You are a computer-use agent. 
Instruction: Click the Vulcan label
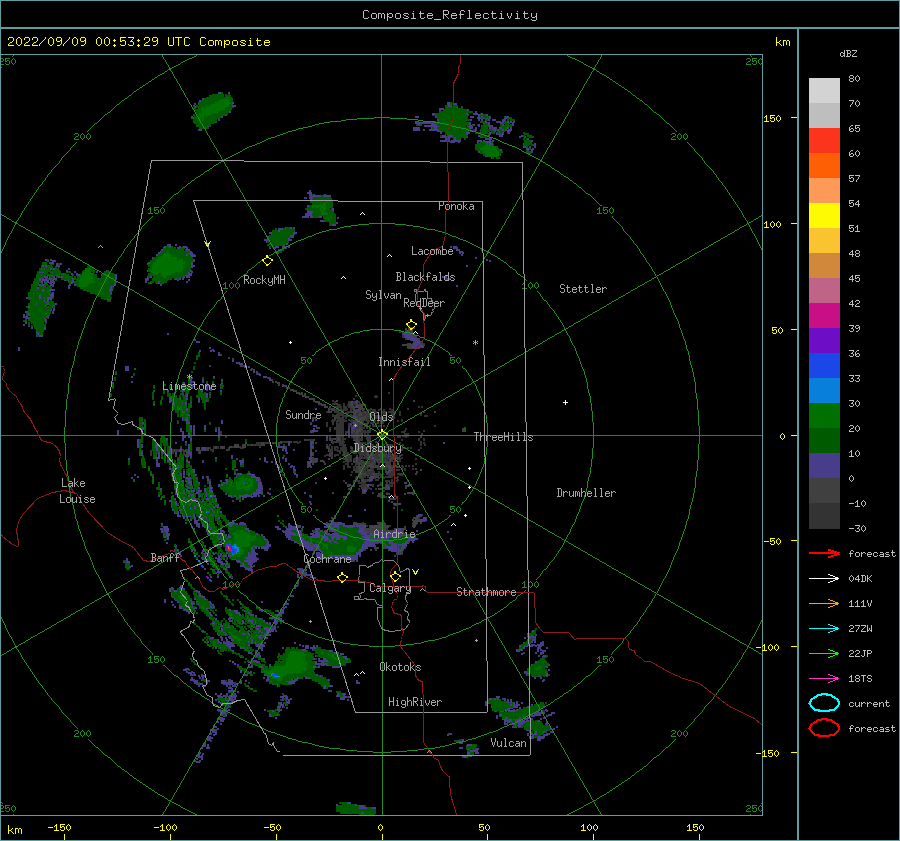(508, 743)
